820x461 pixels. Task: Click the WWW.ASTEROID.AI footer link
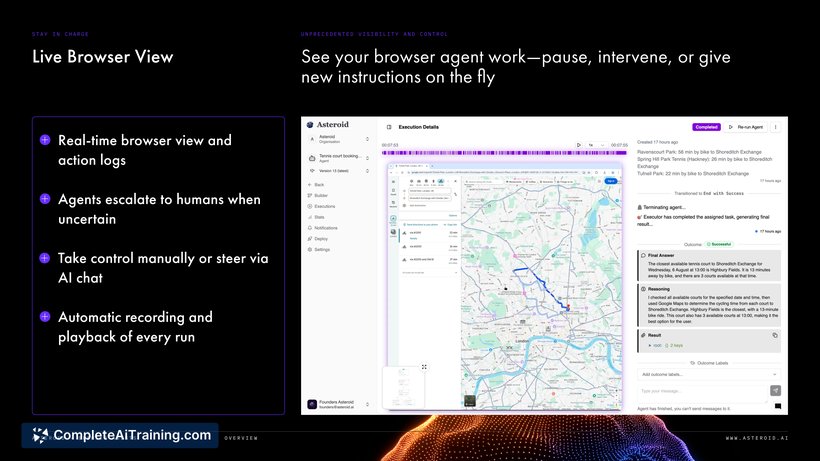tap(757, 438)
